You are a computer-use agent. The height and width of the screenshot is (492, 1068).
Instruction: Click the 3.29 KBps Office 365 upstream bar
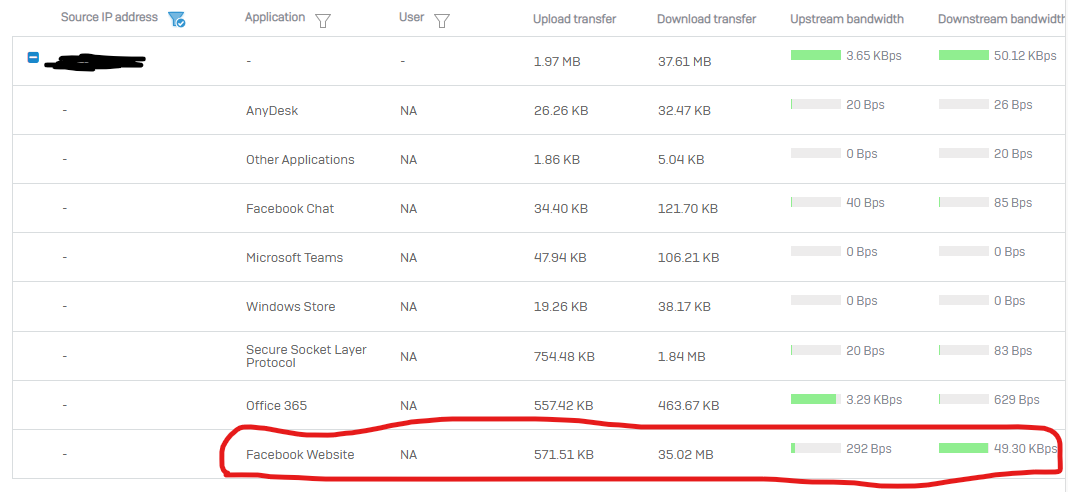click(815, 399)
